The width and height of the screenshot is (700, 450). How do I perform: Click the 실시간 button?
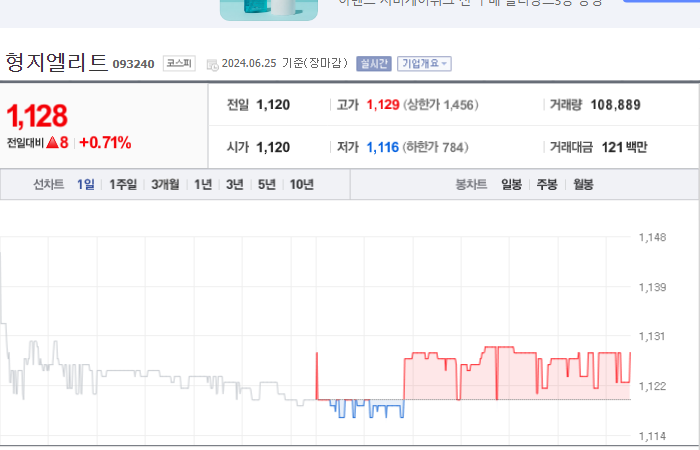tap(374, 64)
